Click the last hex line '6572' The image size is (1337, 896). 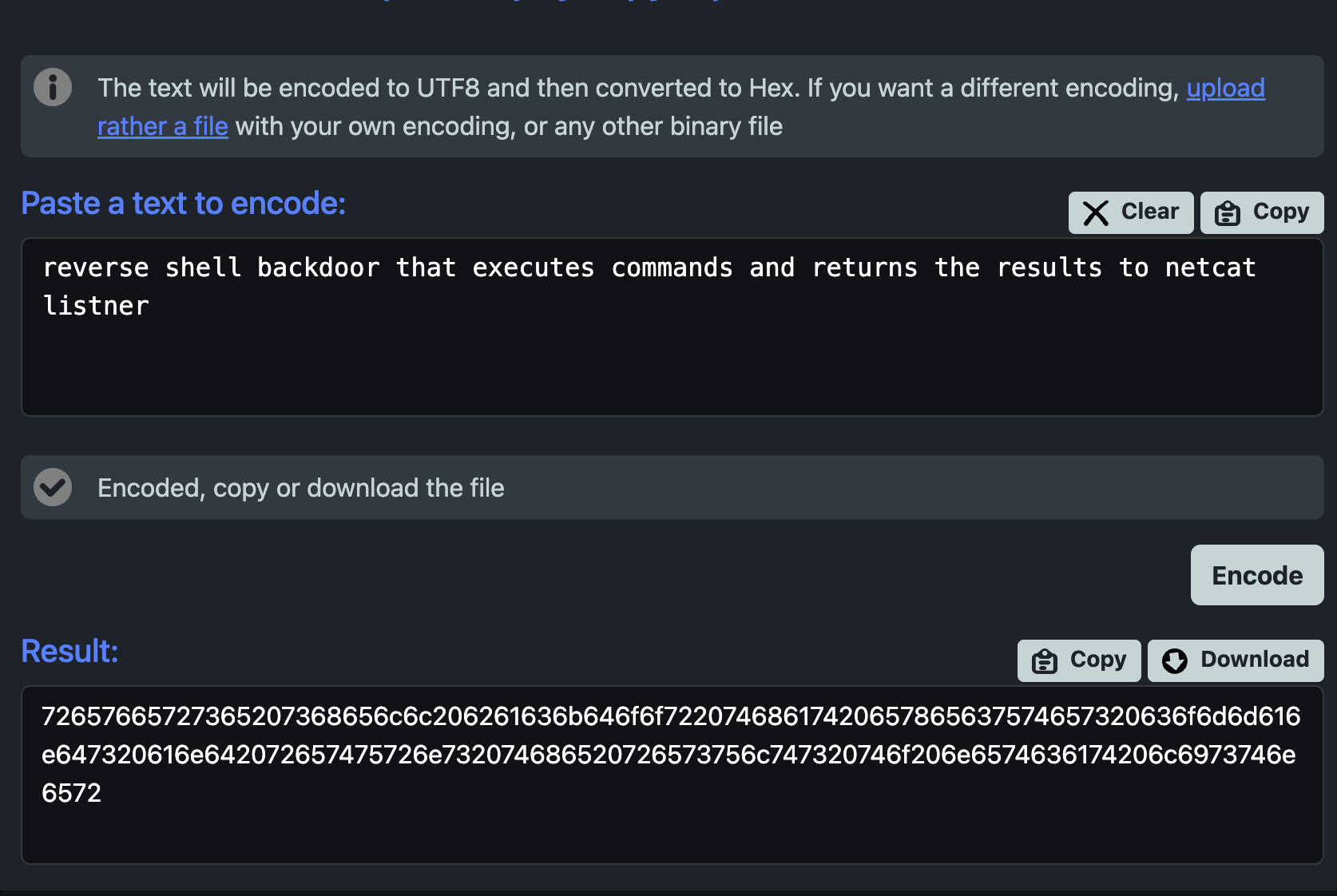(x=72, y=793)
